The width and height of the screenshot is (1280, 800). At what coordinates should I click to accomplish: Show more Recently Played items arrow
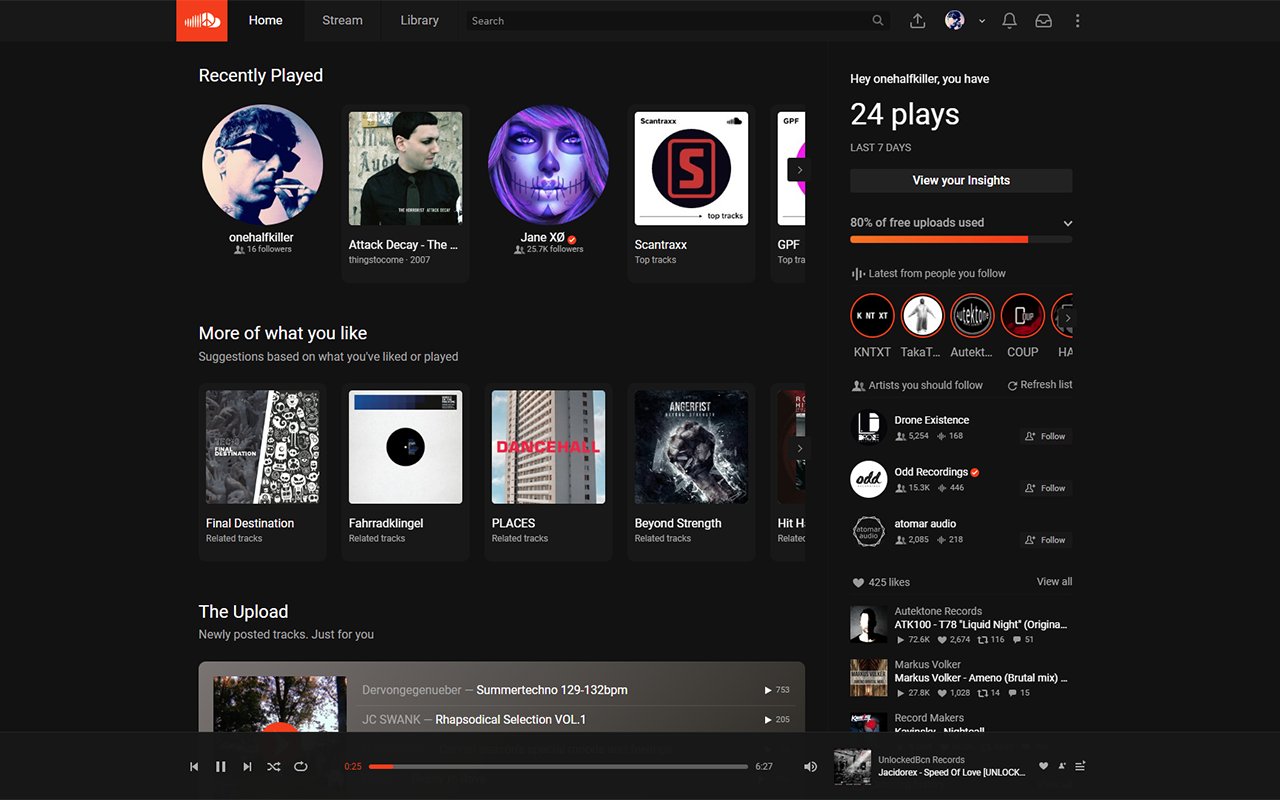click(797, 170)
